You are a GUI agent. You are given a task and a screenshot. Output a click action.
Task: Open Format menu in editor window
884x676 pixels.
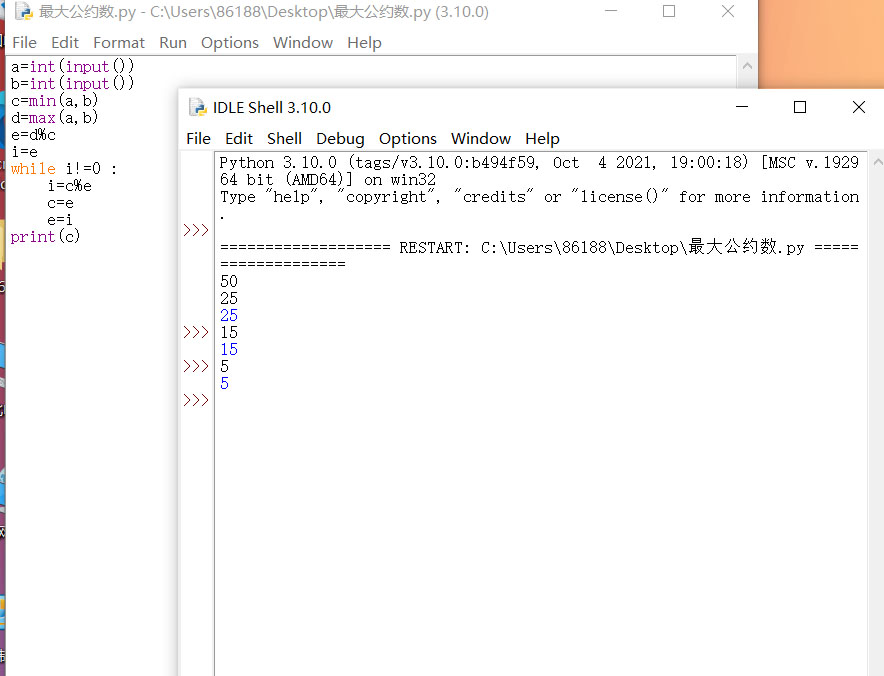119,43
